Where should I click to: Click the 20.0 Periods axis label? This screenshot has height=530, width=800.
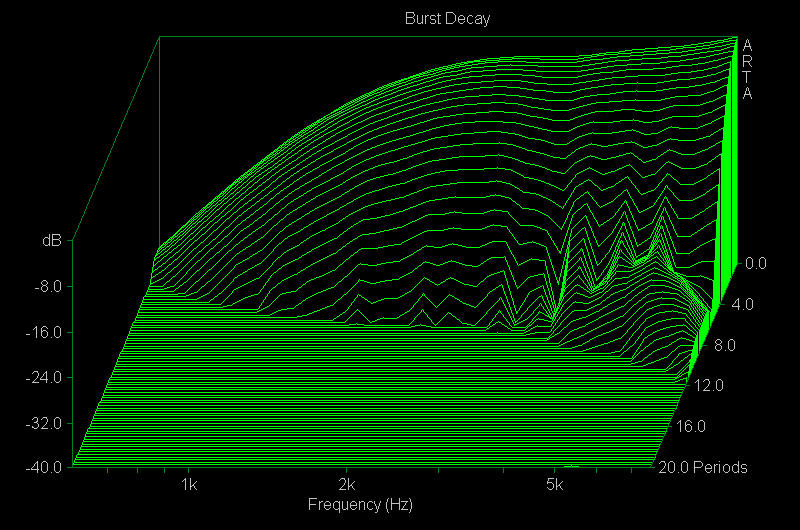(701, 467)
